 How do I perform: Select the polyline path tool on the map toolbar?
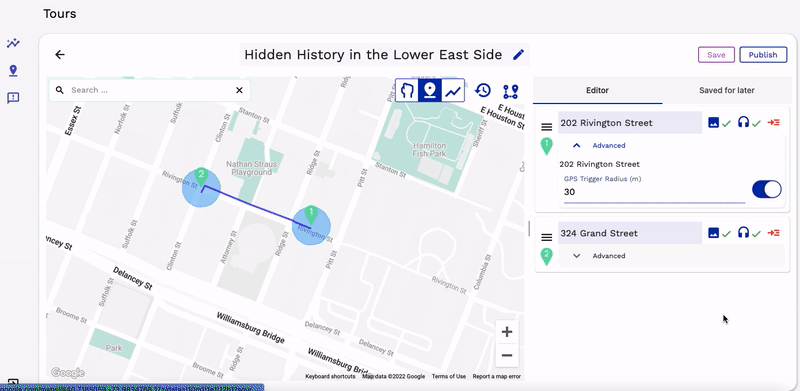[453, 91]
